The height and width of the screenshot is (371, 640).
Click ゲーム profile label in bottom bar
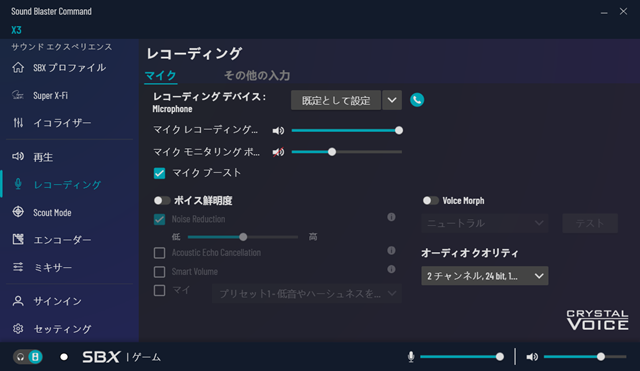pyautogui.click(x=146, y=358)
